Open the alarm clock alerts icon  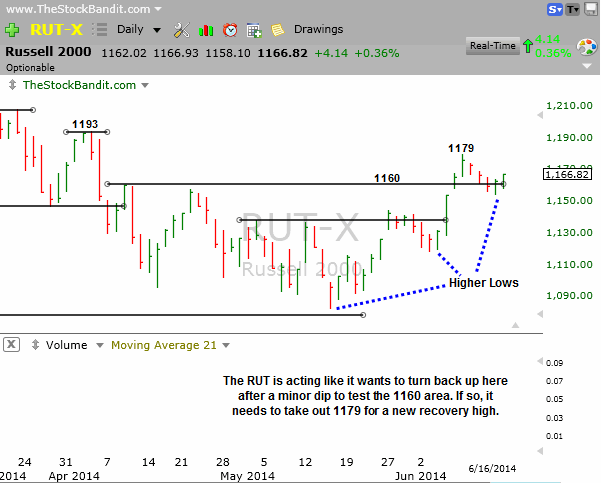(230, 30)
